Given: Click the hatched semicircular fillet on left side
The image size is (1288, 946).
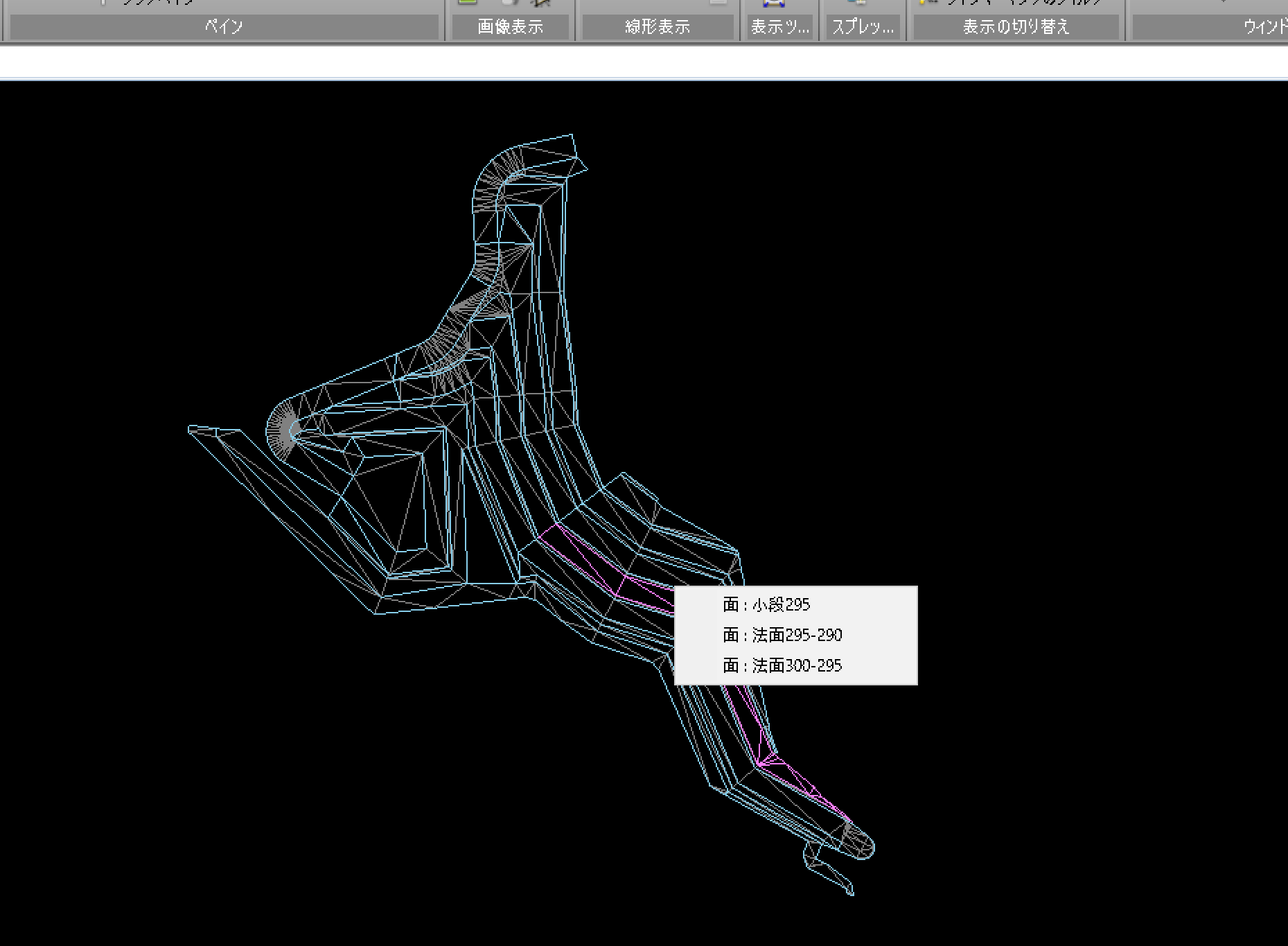Looking at the screenshot, I should click(x=281, y=428).
